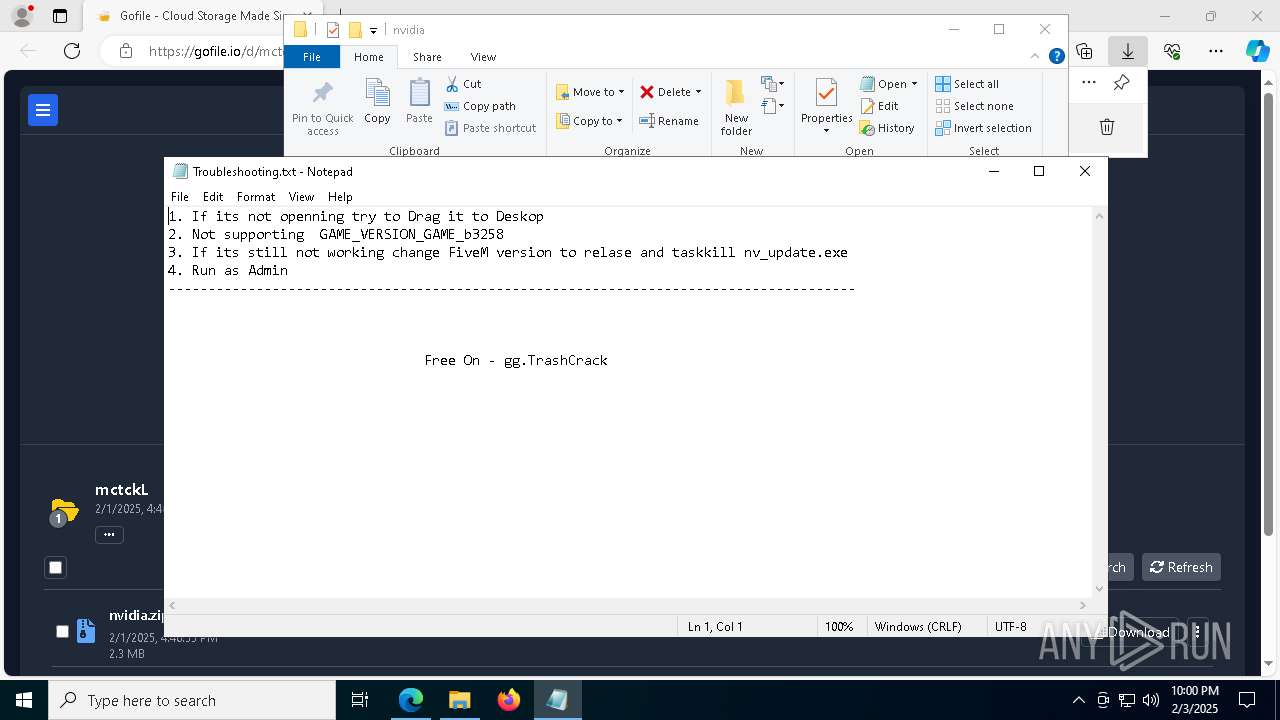1280x720 pixels.
Task: Open the Explorer File tab
Action: coord(312,57)
